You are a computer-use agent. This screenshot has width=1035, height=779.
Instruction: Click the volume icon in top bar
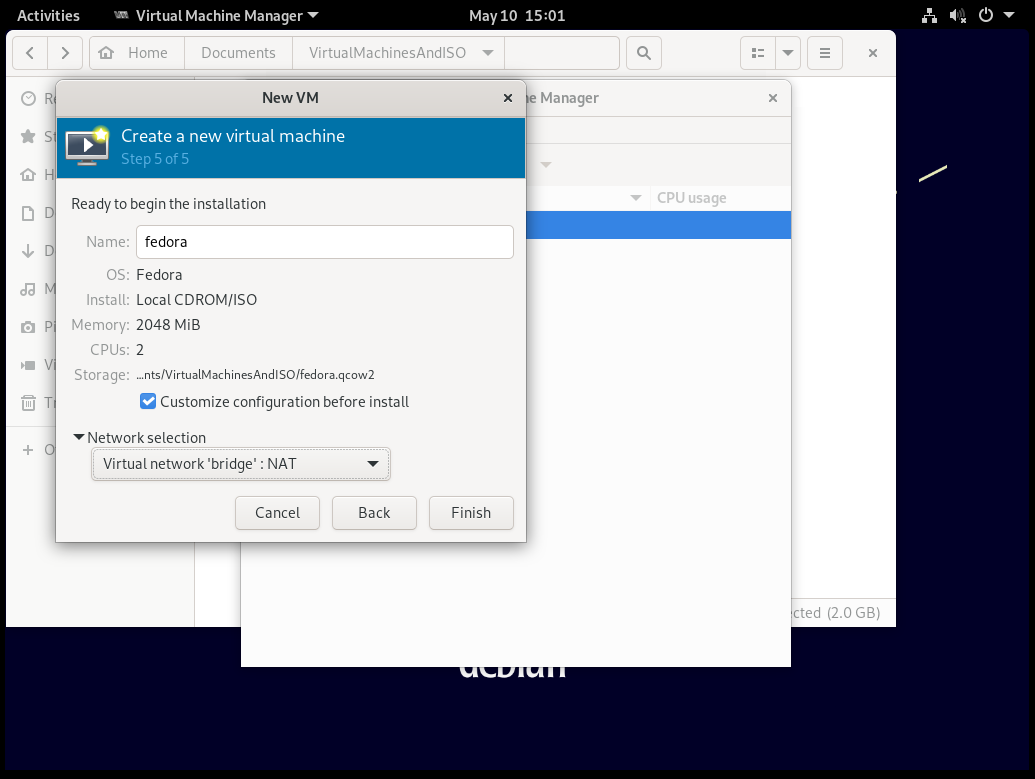coord(957,15)
